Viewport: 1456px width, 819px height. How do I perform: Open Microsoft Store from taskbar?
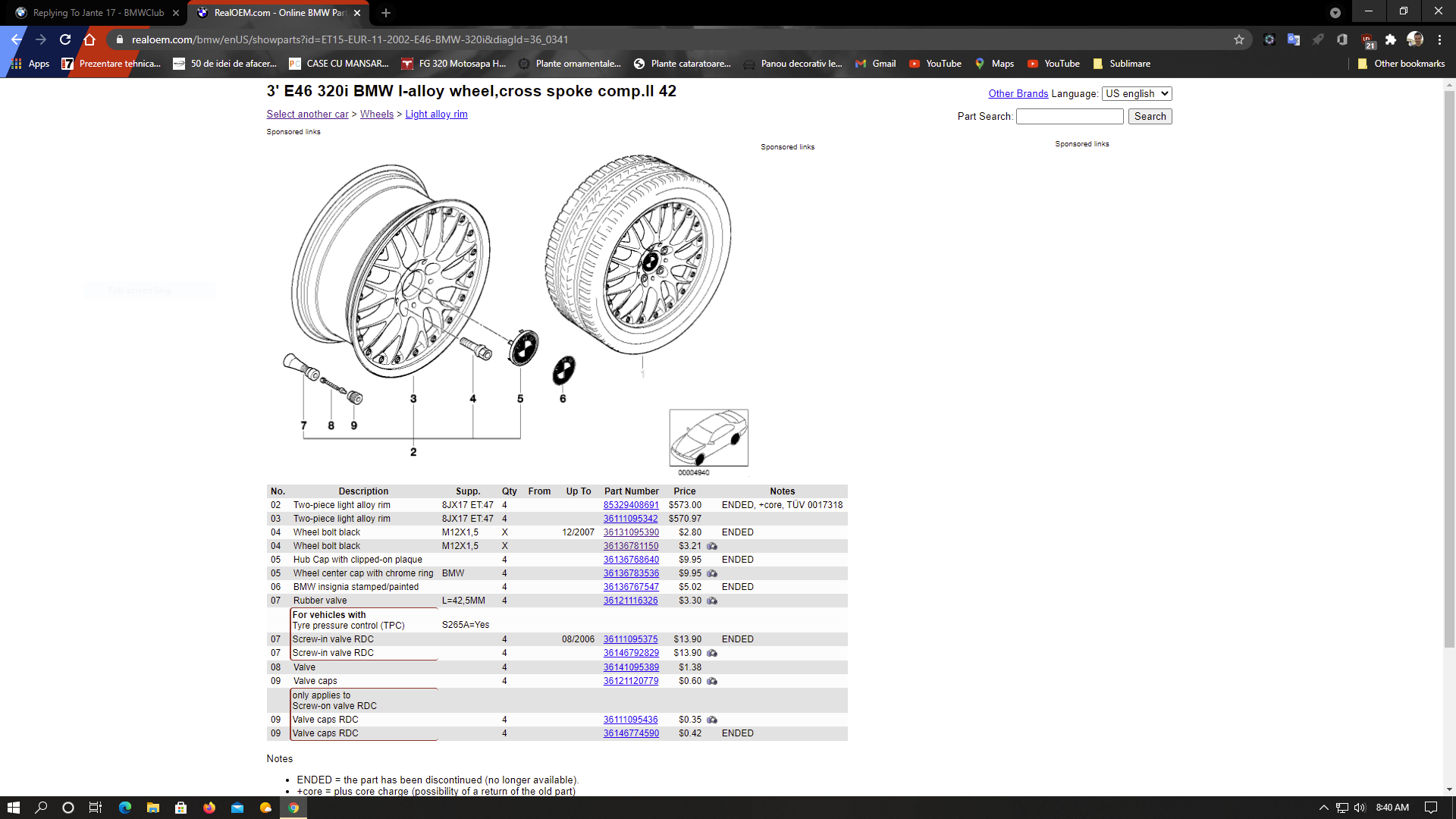point(181,808)
